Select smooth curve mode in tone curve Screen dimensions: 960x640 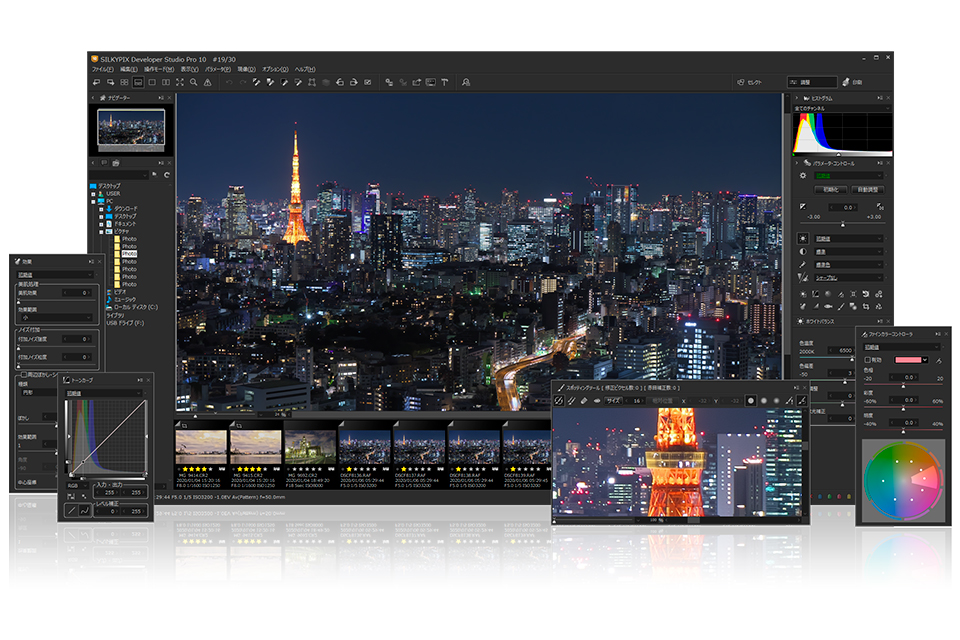coord(85,510)
